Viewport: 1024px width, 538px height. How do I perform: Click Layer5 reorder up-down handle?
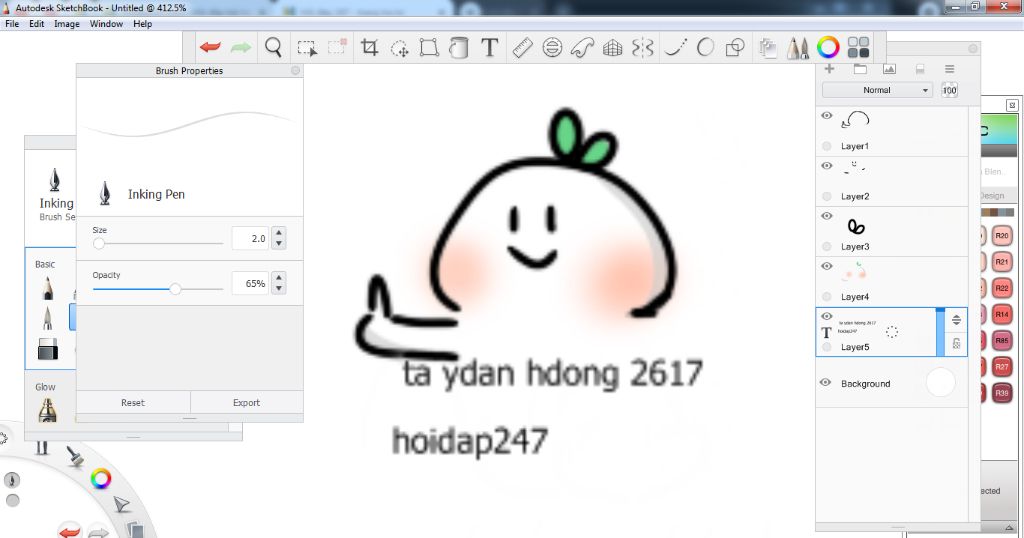pyautogui.click(x=956, y=319)
